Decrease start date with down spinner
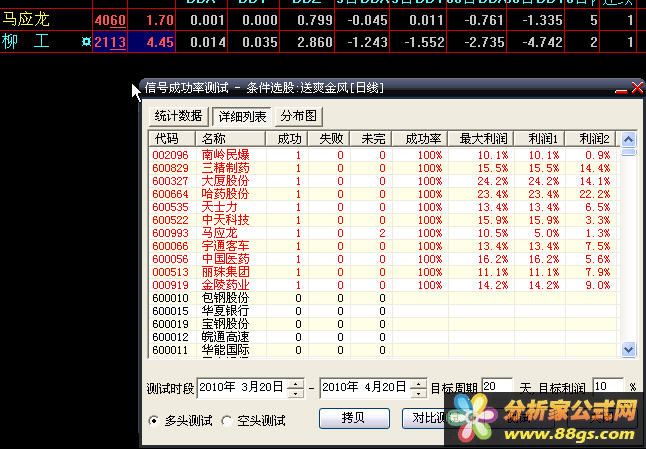The height and width of the screenshot is (449, 646). click(295, 393)
